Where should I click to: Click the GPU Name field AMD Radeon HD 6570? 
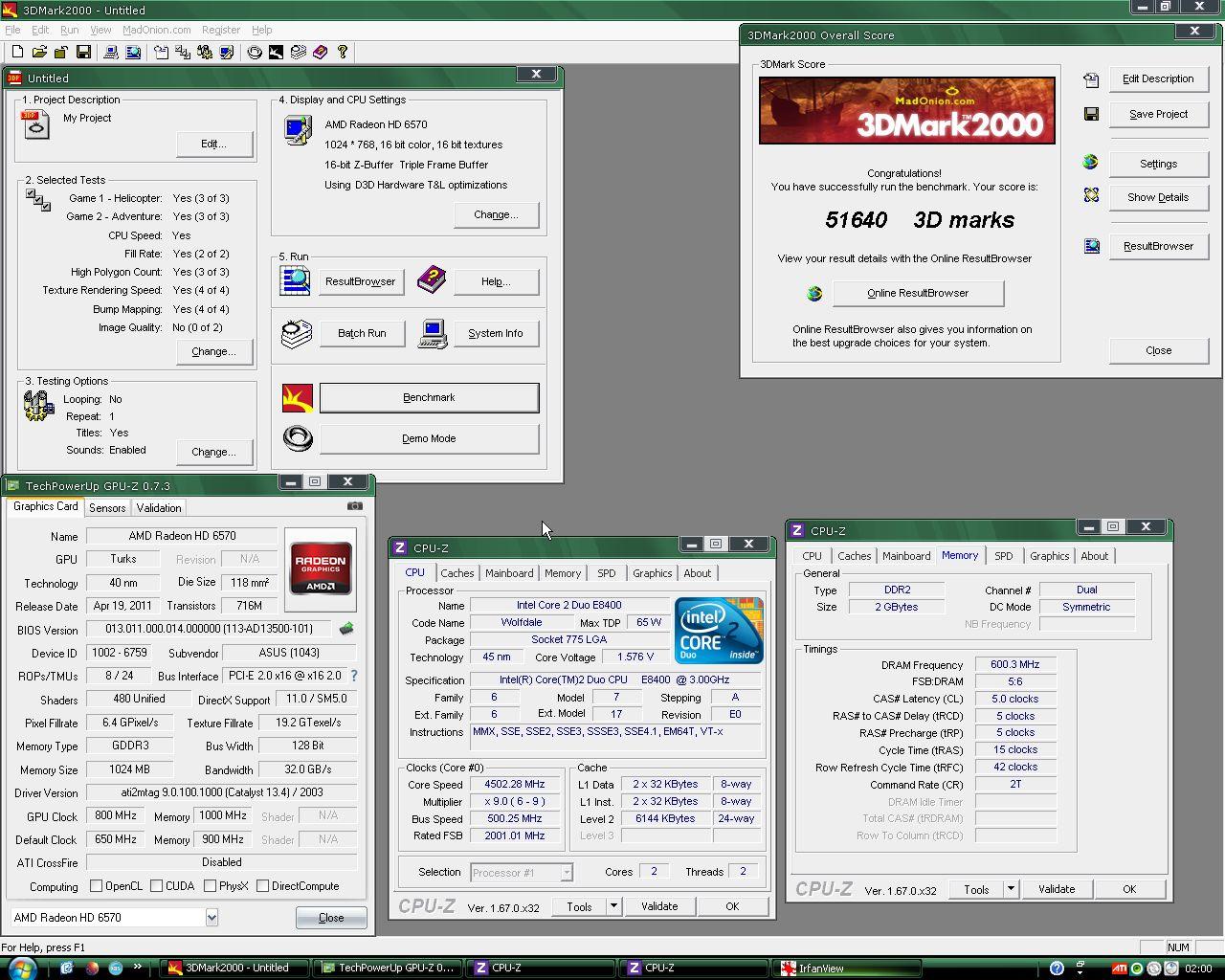coord(182,536)
